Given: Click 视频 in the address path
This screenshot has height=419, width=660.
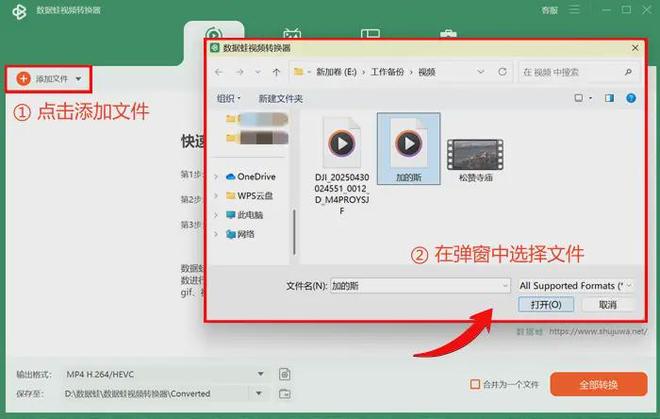Looking at the screenshot, I should tap(426, 72).
